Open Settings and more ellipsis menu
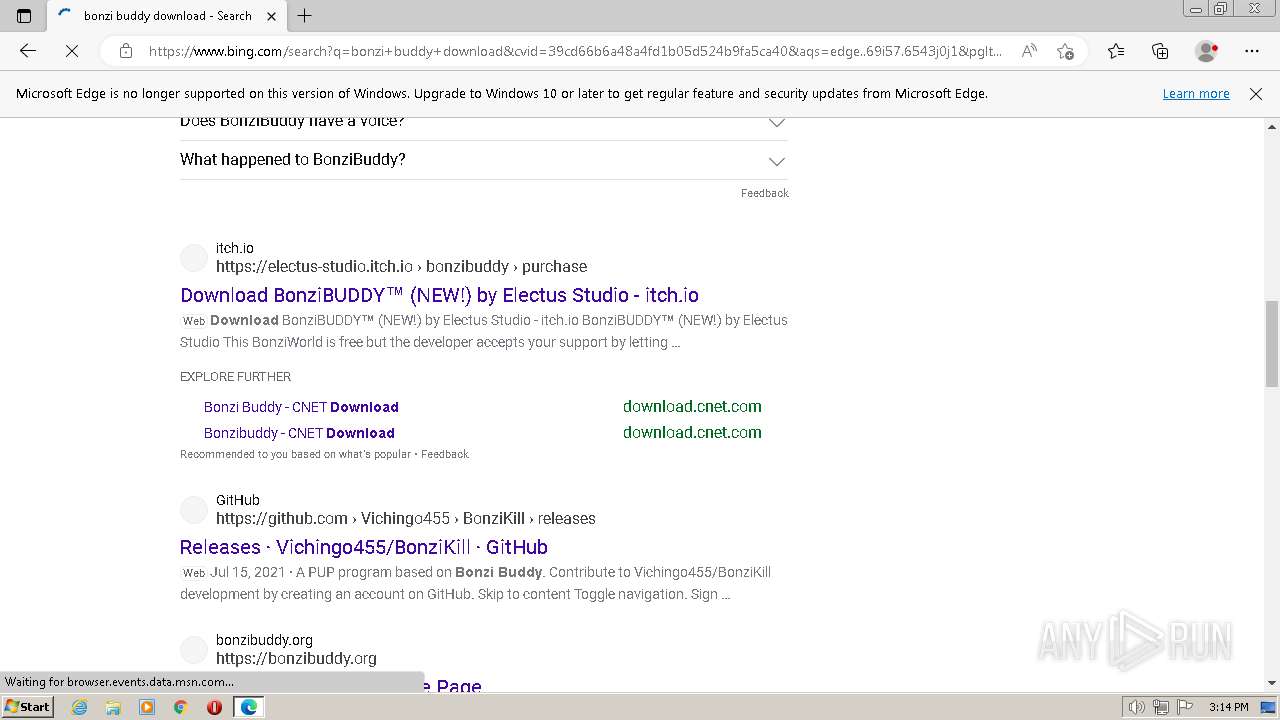Screen dimensions: 1280x720 coord(1252,51)
